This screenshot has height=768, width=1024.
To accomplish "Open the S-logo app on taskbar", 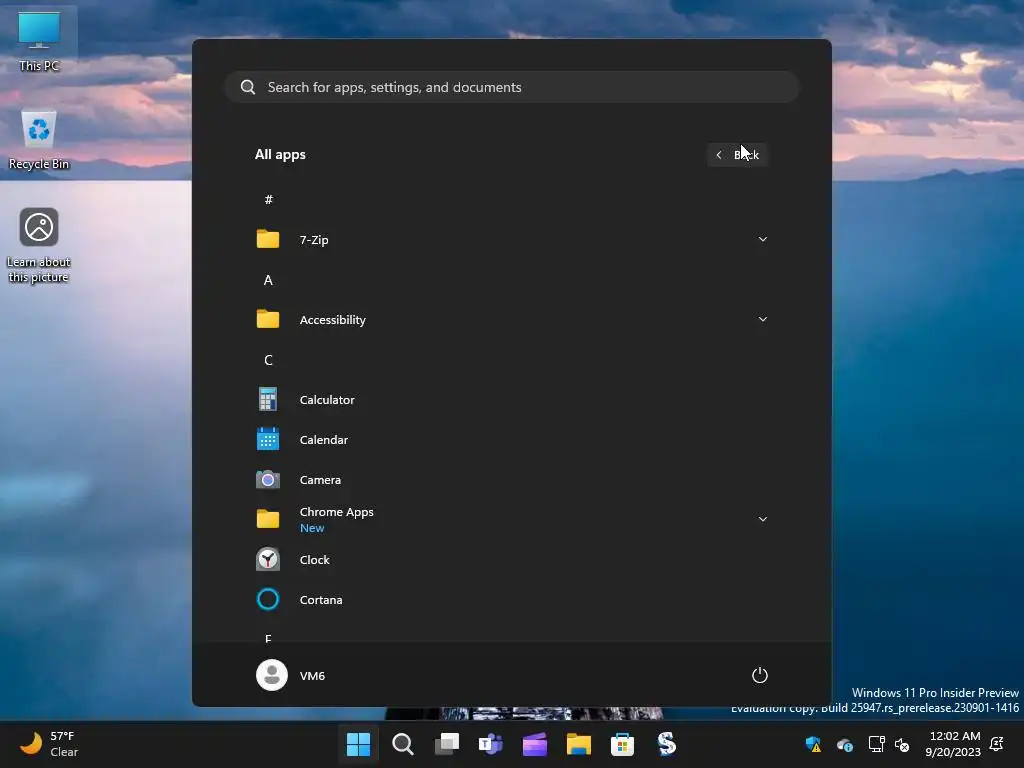I will (666, 744).
